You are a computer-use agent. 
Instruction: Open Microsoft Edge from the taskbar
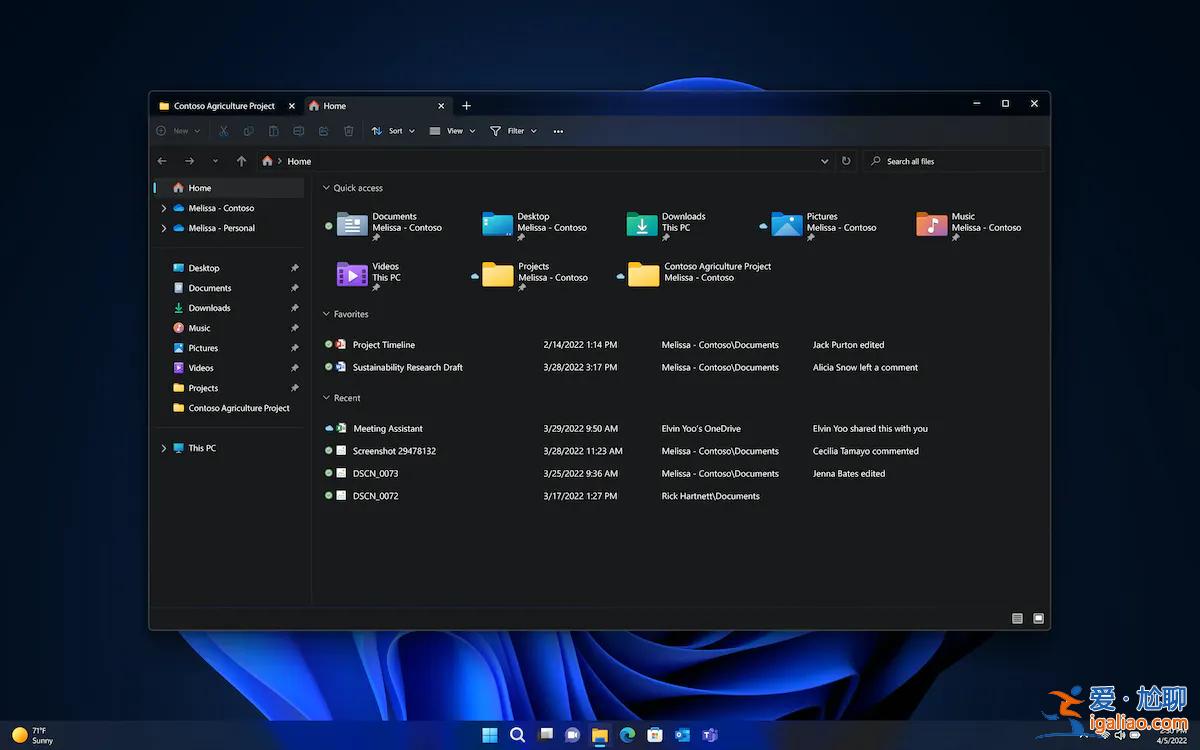click(627, 734)
